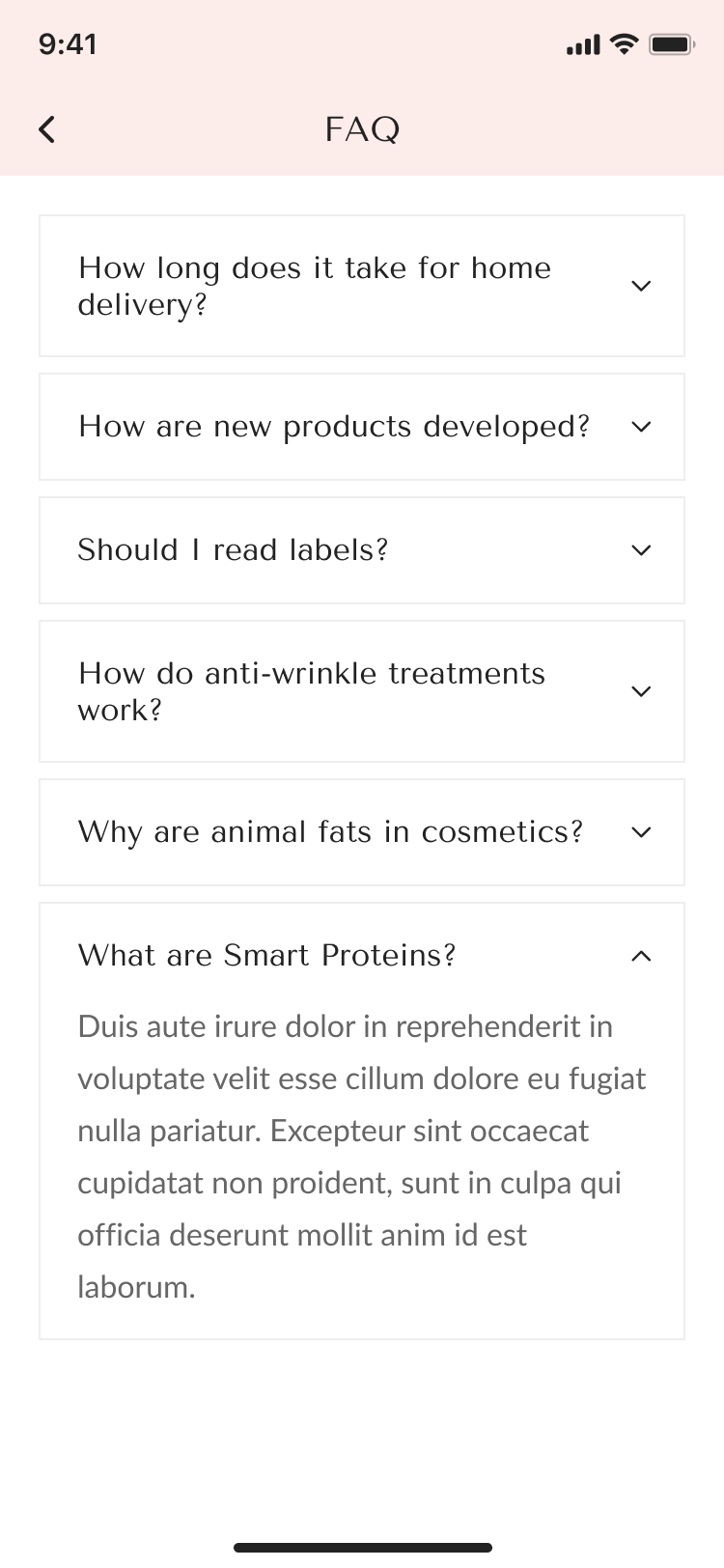Click the Smart Proteins answer paragraph

click(x=362, y=1157)
